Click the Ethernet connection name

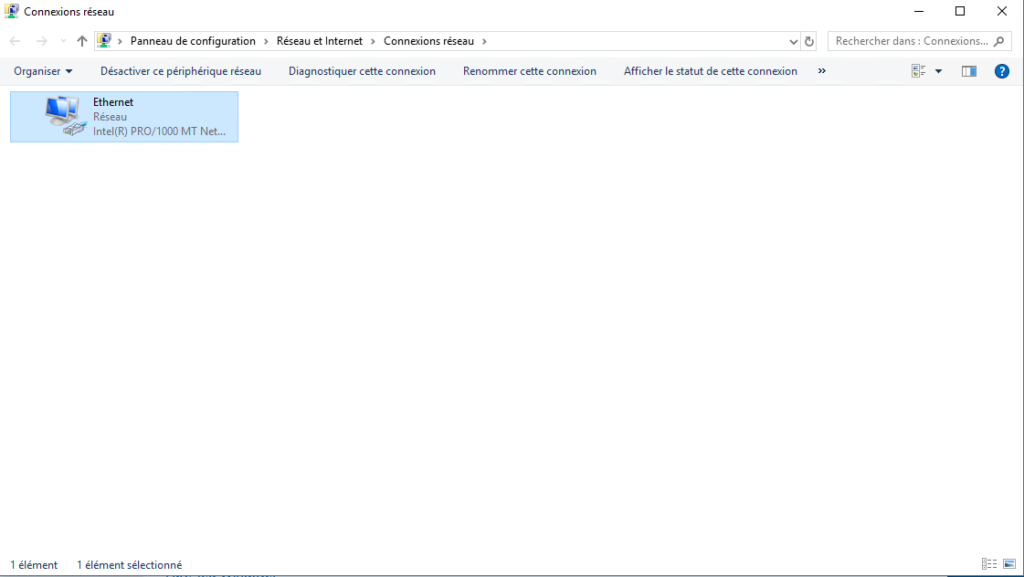click(113, 102)
